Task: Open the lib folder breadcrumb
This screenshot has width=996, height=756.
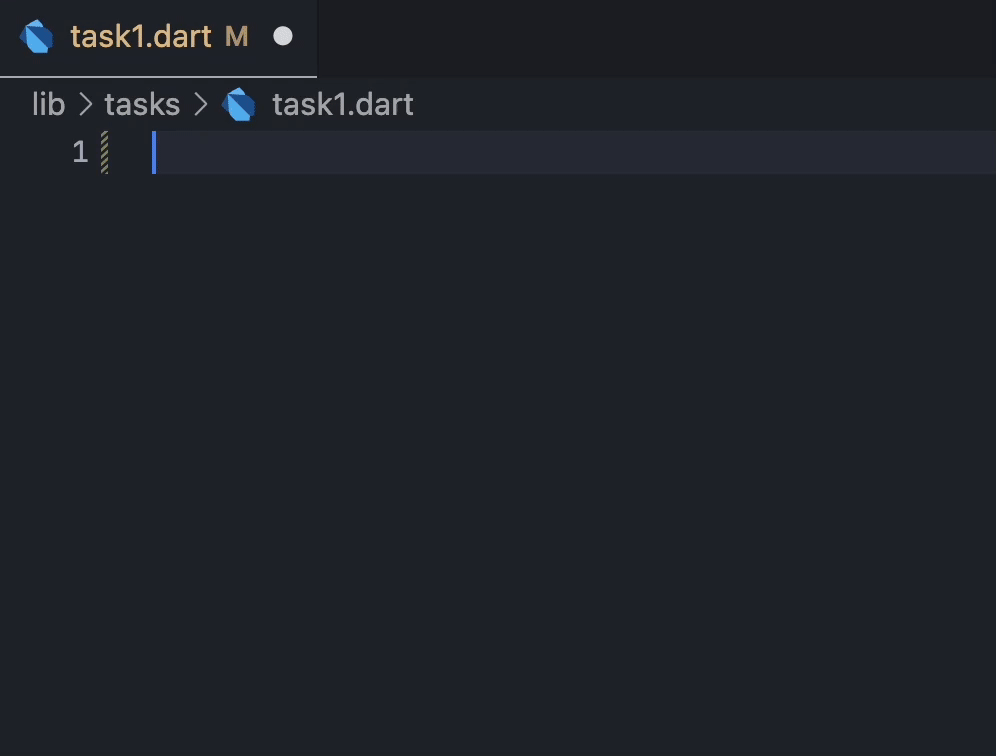Action: [48, 104]
